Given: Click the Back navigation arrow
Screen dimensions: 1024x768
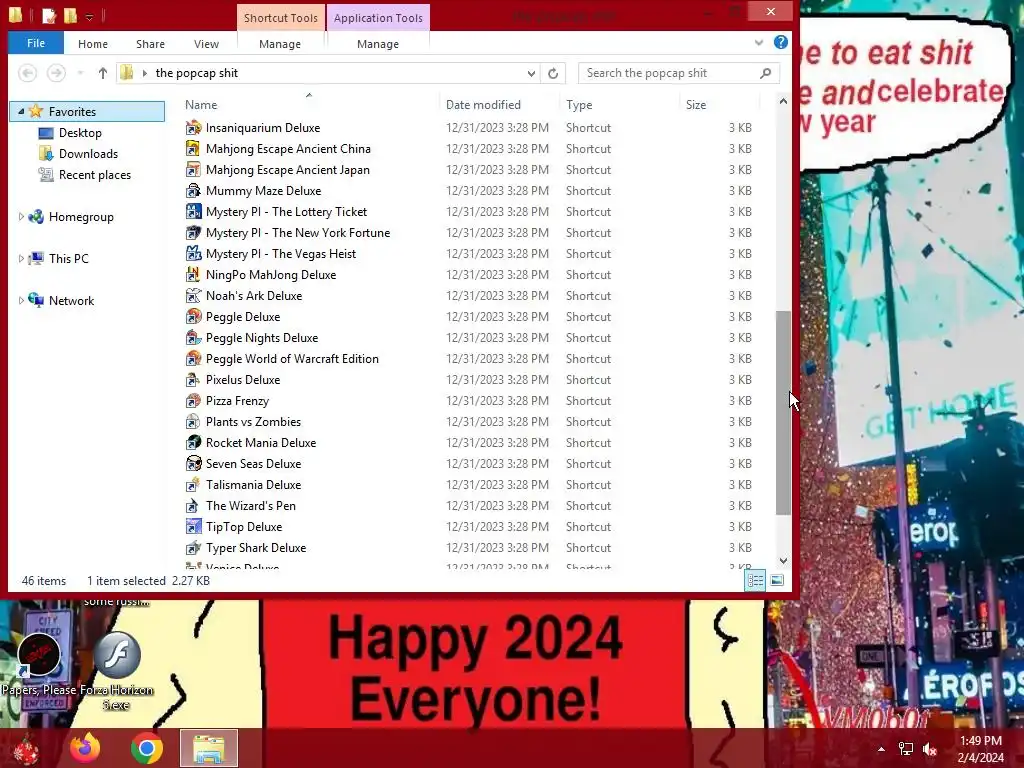Looking at the screenshot, I should tap(27, 73).
